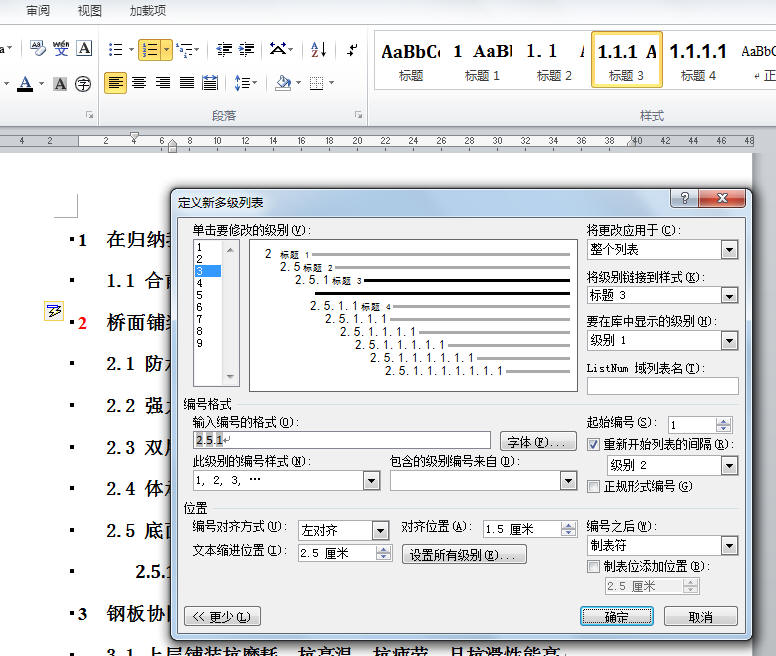Open include level number from dropdown

coord(568,480)
